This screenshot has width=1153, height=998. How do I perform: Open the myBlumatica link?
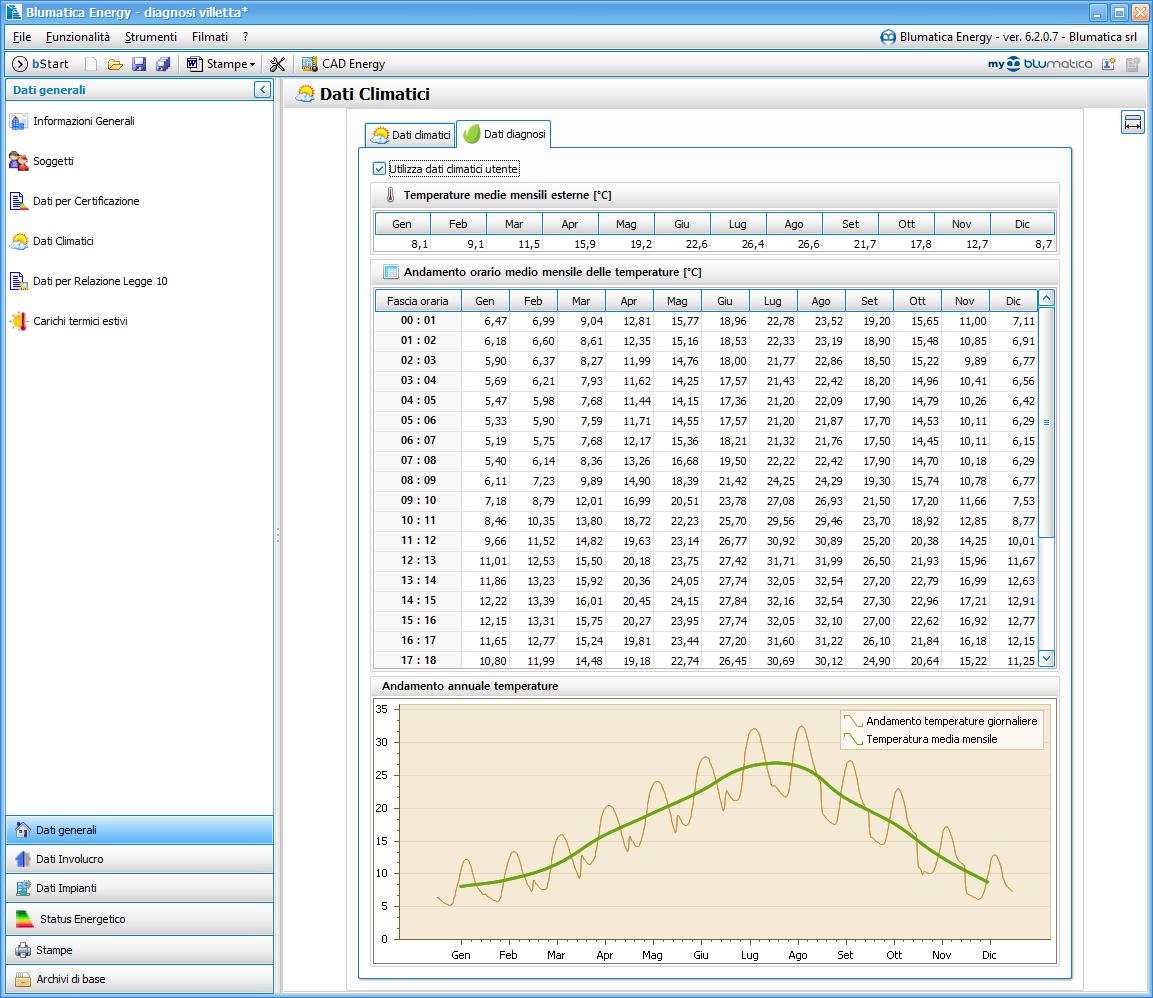coord(1040,64)
